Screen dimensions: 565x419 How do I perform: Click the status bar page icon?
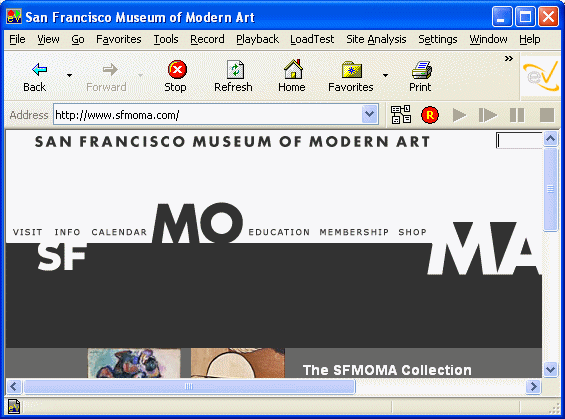(x=14, y=407)
